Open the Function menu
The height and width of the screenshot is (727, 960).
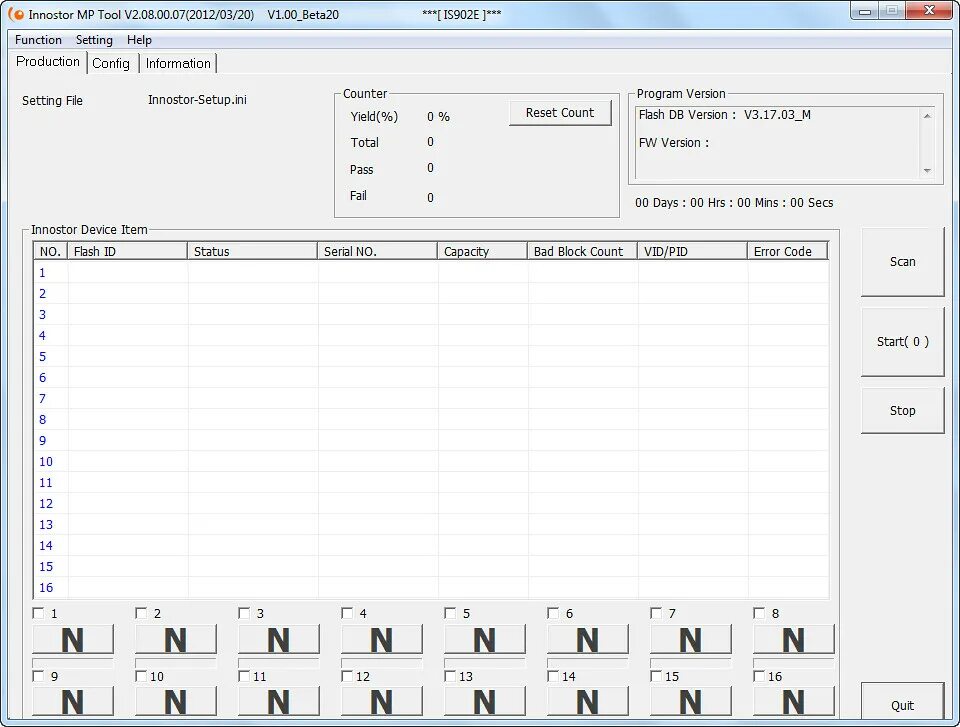(x=38, y=40)
